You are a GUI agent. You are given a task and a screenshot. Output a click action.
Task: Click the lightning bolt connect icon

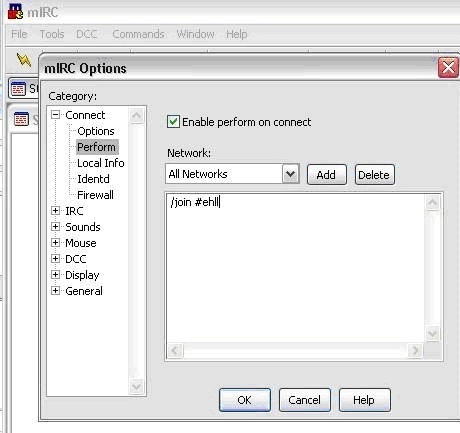click(24, 60)
